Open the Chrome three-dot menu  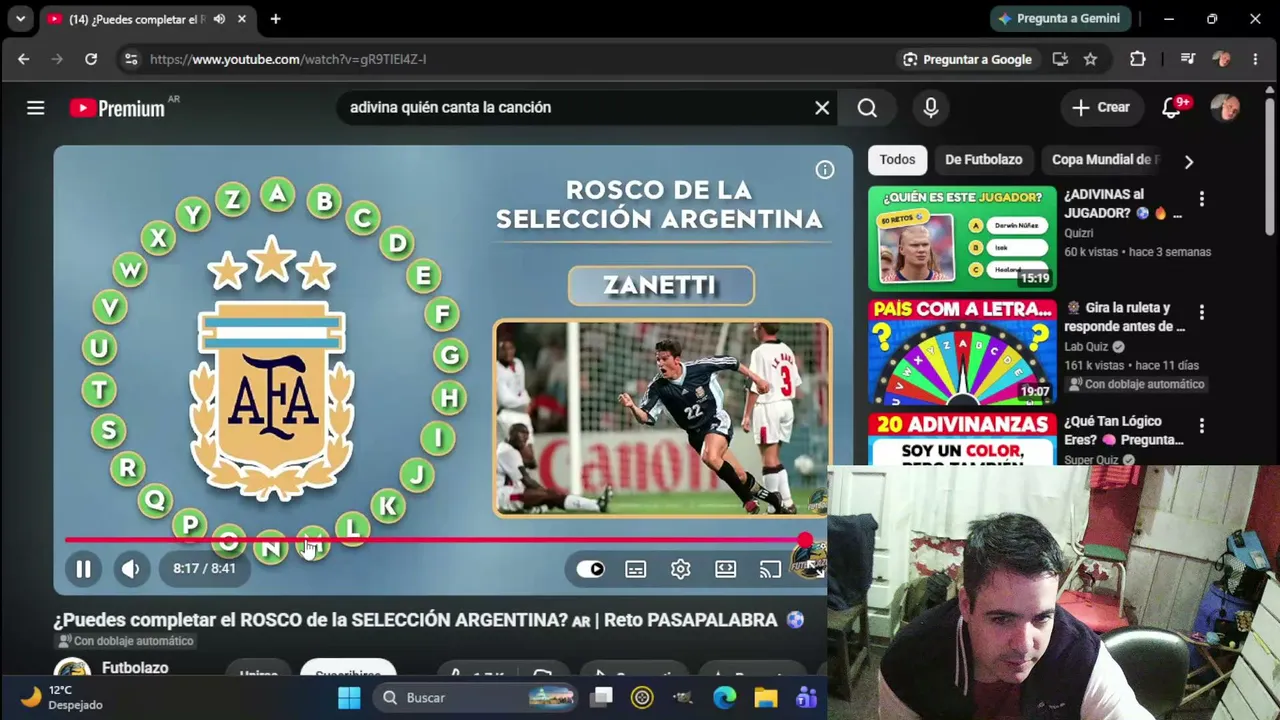(1256, 59)
